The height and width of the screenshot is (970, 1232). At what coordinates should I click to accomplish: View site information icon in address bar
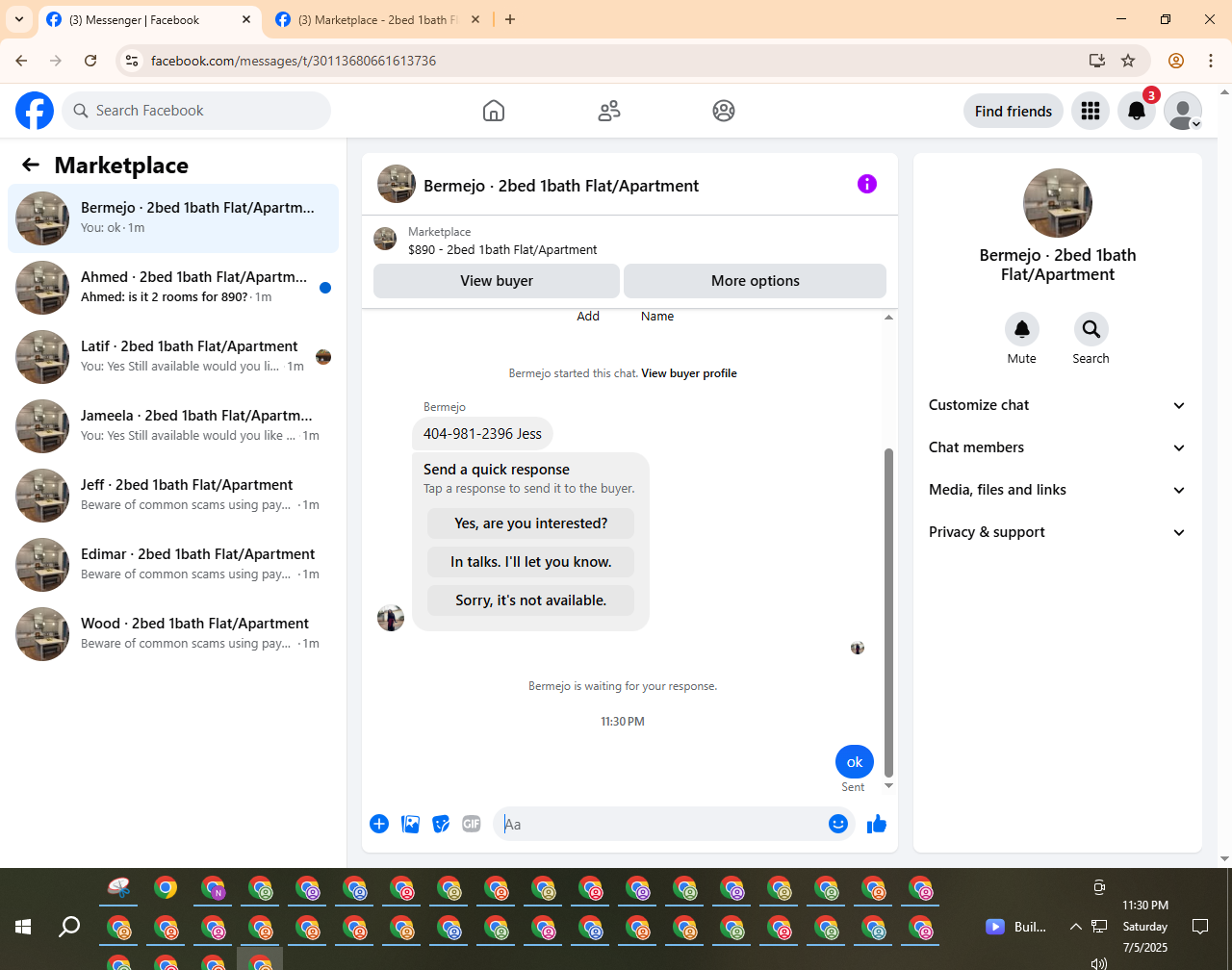point(133,61)
